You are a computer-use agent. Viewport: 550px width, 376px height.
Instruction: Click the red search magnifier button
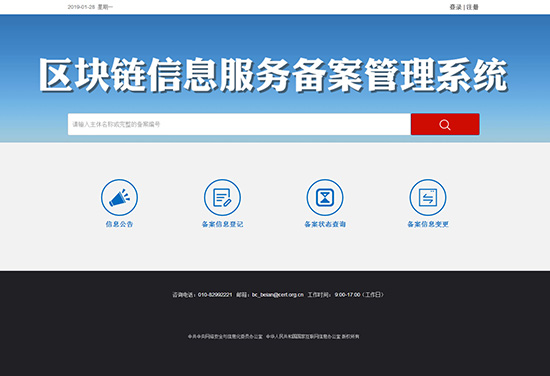(445, 124)
